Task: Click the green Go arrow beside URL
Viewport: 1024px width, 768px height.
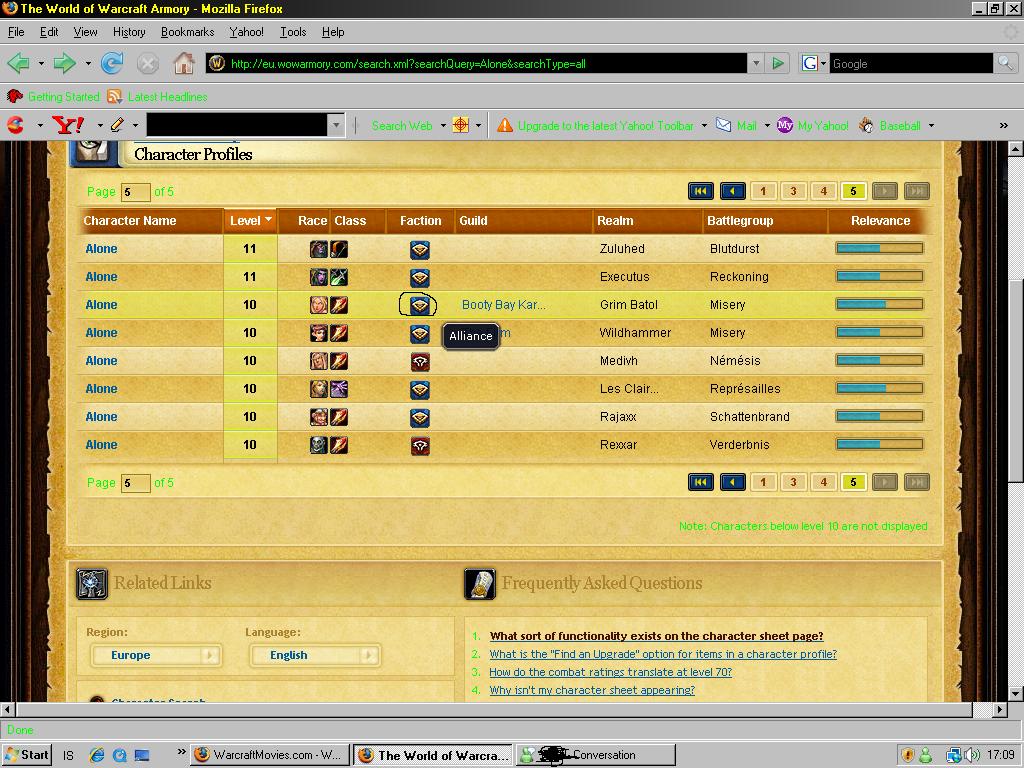Action: (x=778, y=63)
